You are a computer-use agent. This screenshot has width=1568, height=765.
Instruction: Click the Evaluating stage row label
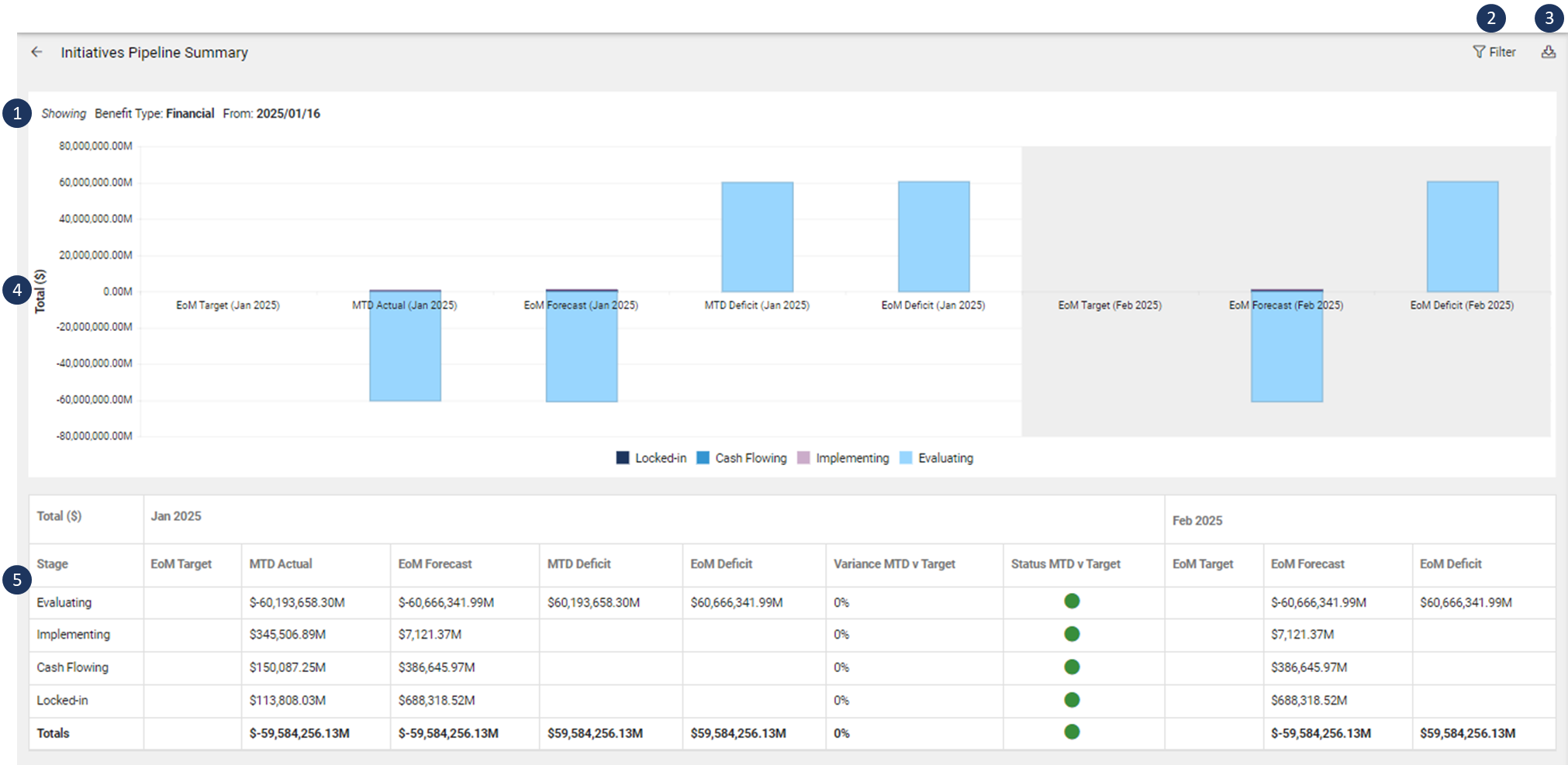[64, 602]
